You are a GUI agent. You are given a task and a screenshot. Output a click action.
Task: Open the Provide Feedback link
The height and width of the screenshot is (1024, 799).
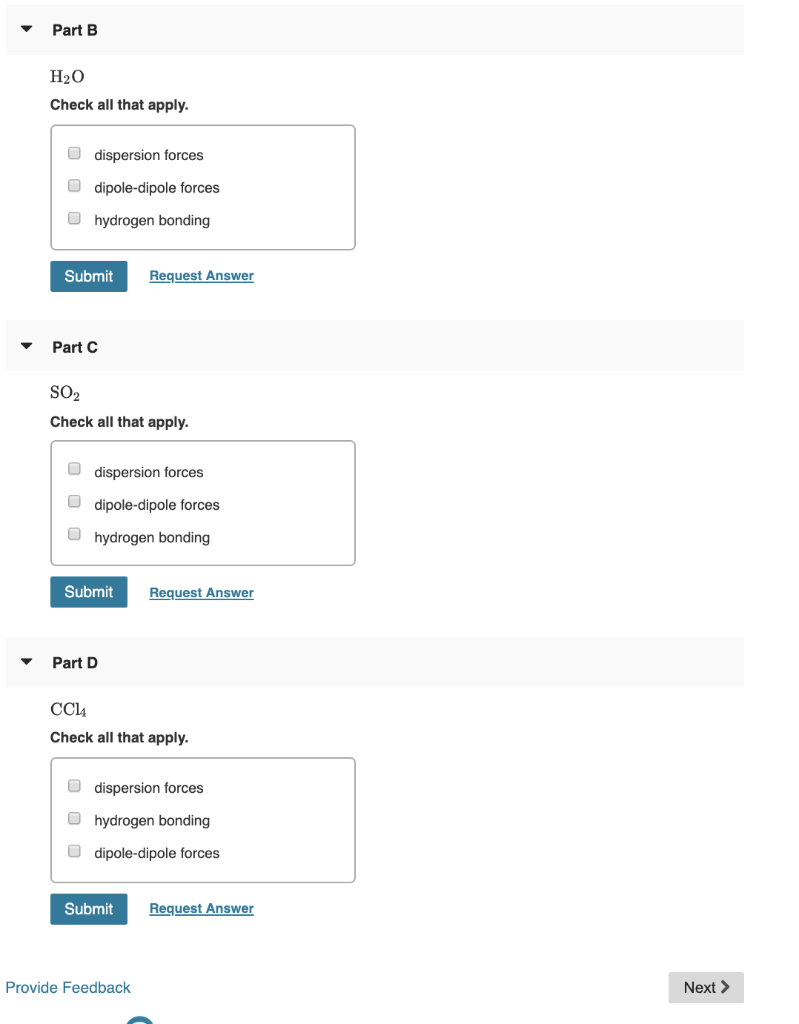(68, 987)
